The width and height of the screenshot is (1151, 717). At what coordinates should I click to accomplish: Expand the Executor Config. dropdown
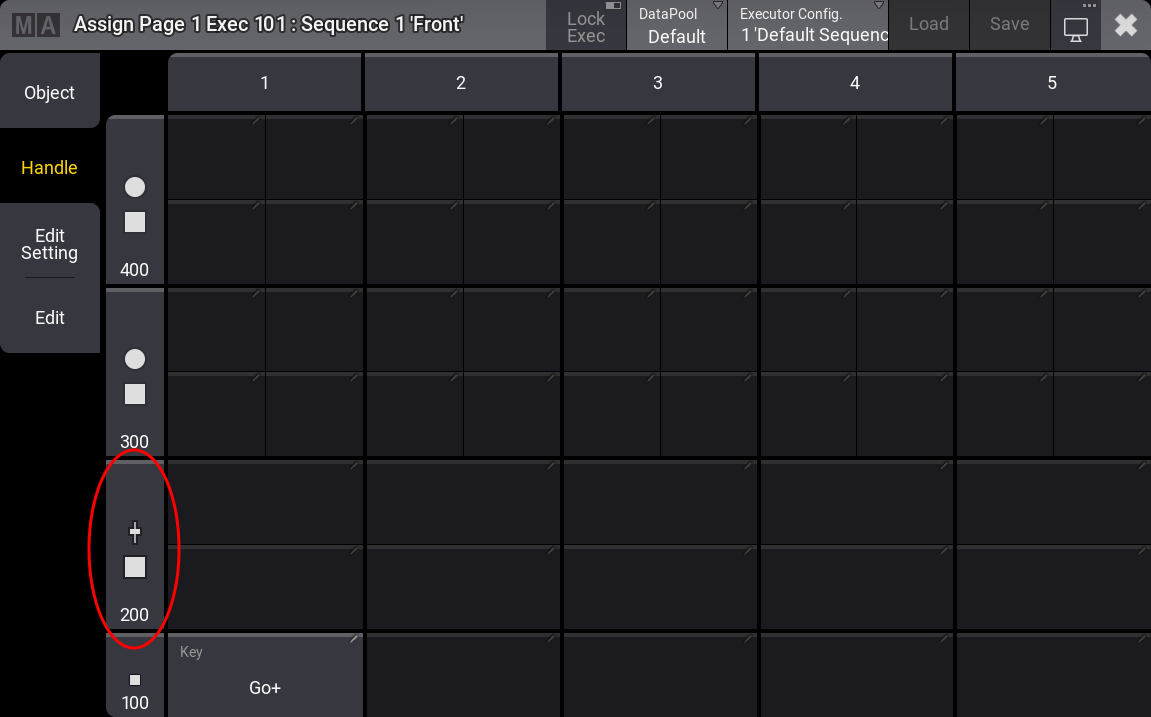813,26
